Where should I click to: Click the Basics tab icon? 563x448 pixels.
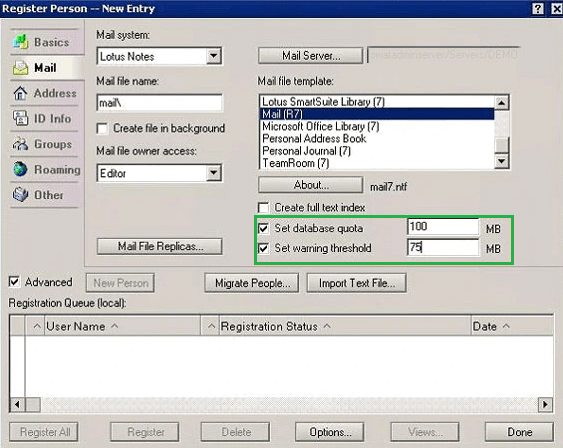tap(20, 42)
